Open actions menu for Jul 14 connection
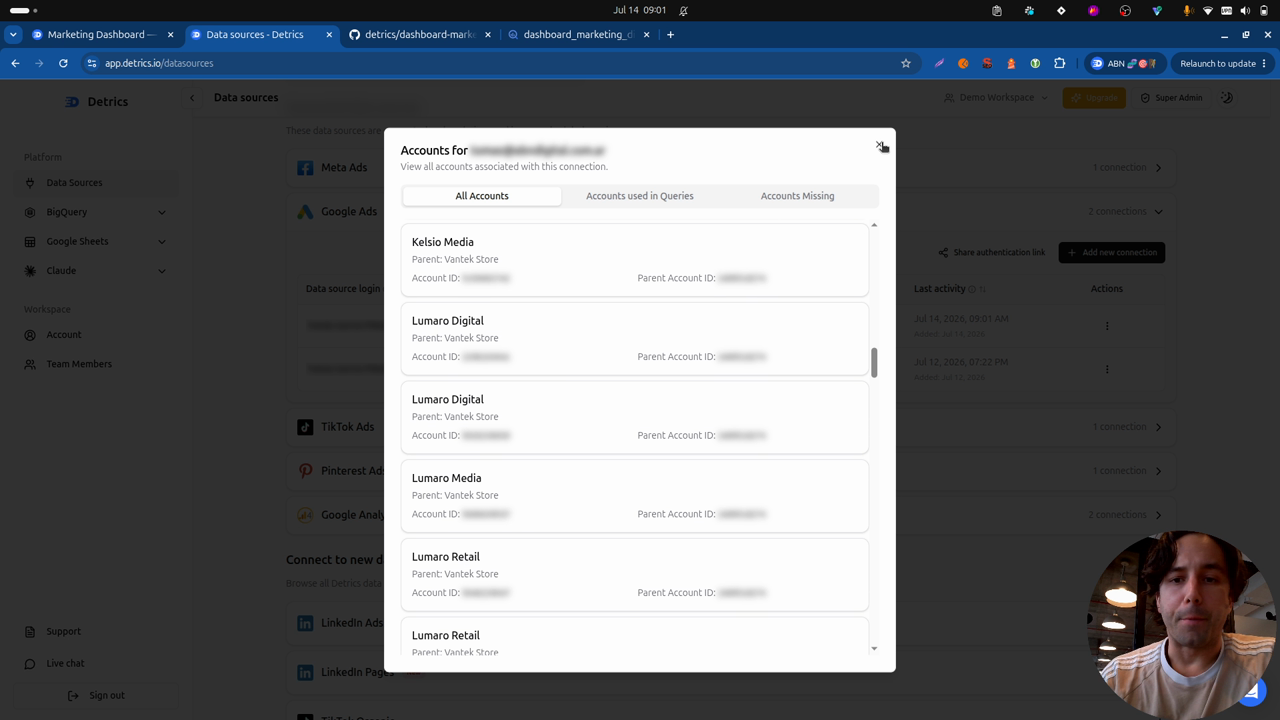The height and width of the screenshot is (720, 1280). (1107, 326)
